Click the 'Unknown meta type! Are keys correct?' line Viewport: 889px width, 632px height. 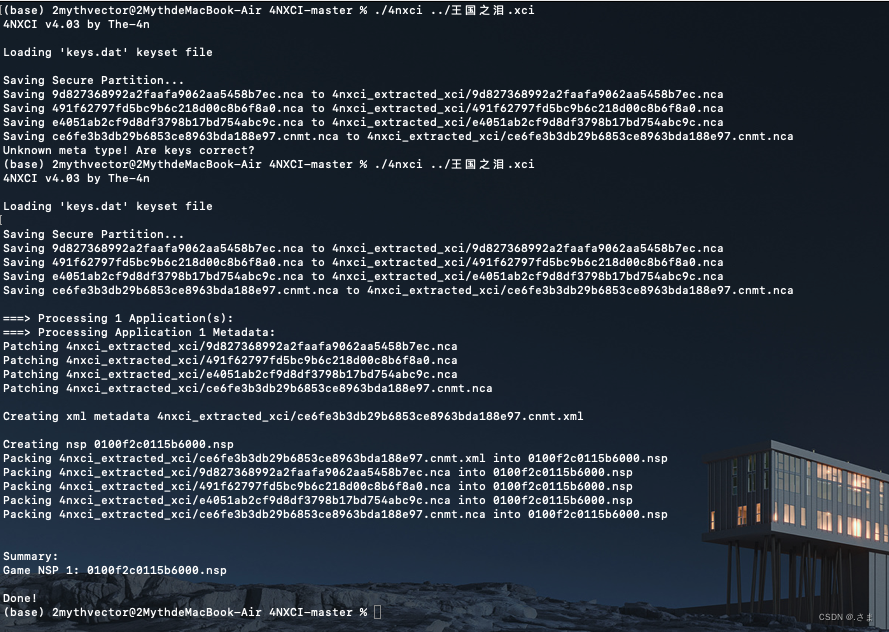click(x=129, y=151)
